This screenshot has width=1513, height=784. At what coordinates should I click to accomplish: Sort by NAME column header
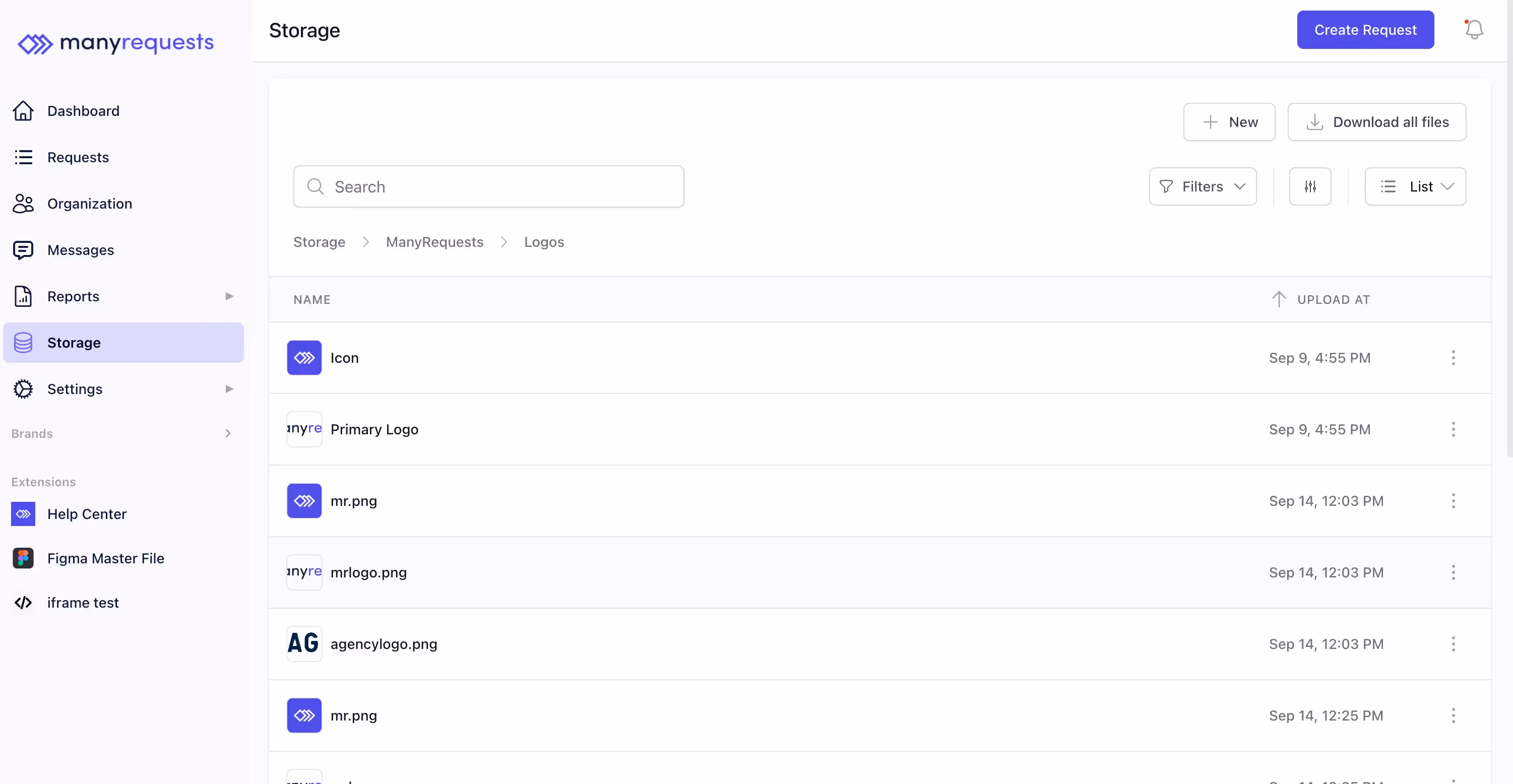pos(312,300)
